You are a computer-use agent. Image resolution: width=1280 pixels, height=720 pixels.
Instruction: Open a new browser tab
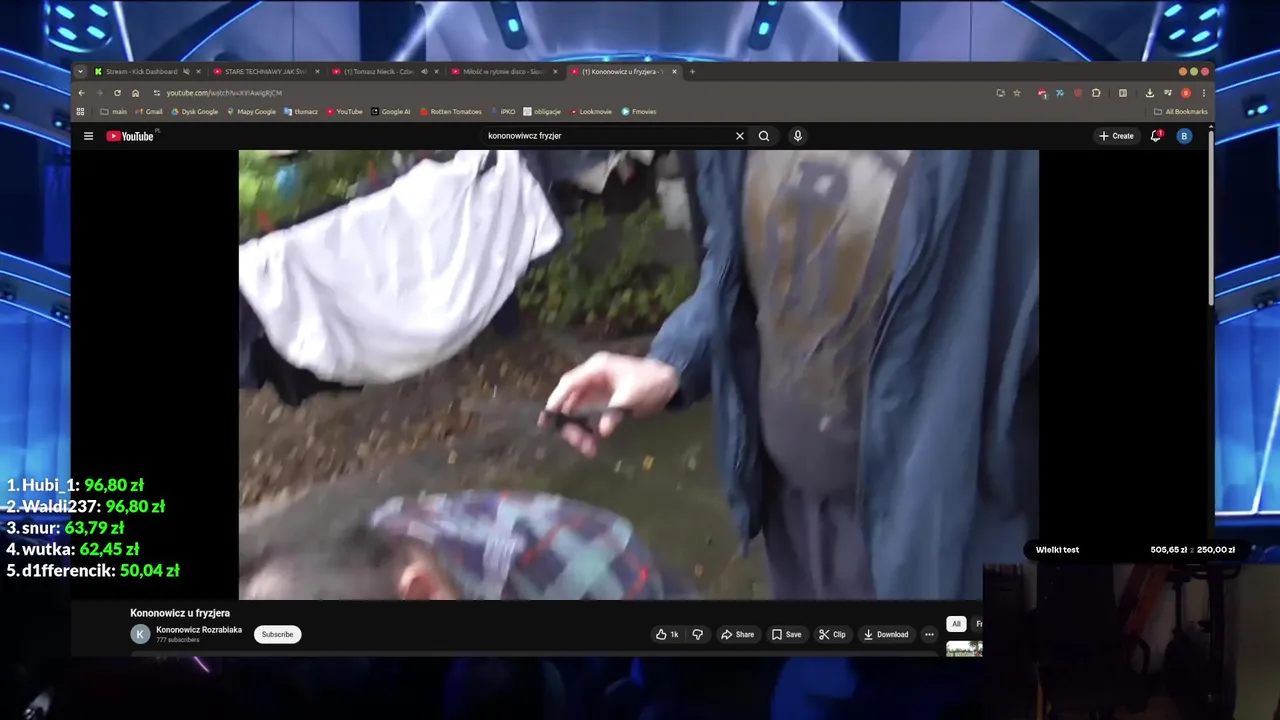(692, 72)
